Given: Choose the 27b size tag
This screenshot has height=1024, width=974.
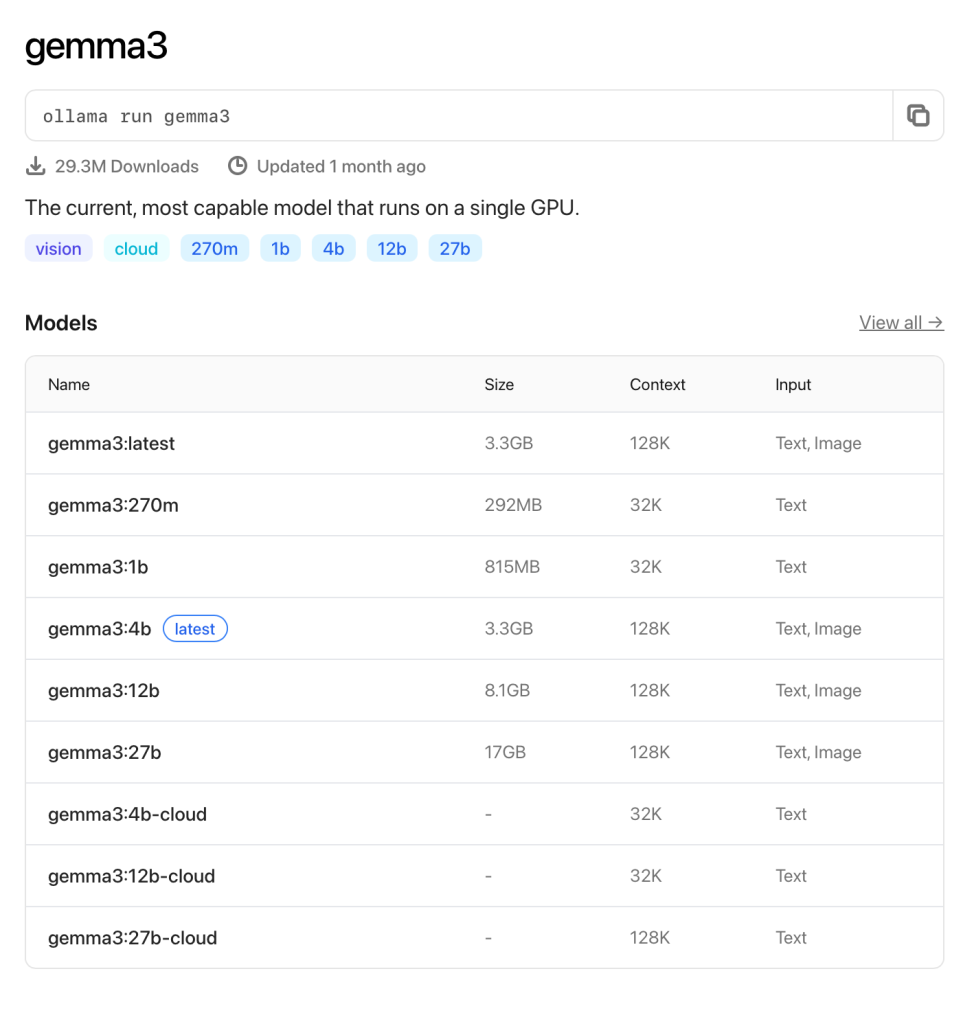Looking at the screenshot, I should 454,249.
